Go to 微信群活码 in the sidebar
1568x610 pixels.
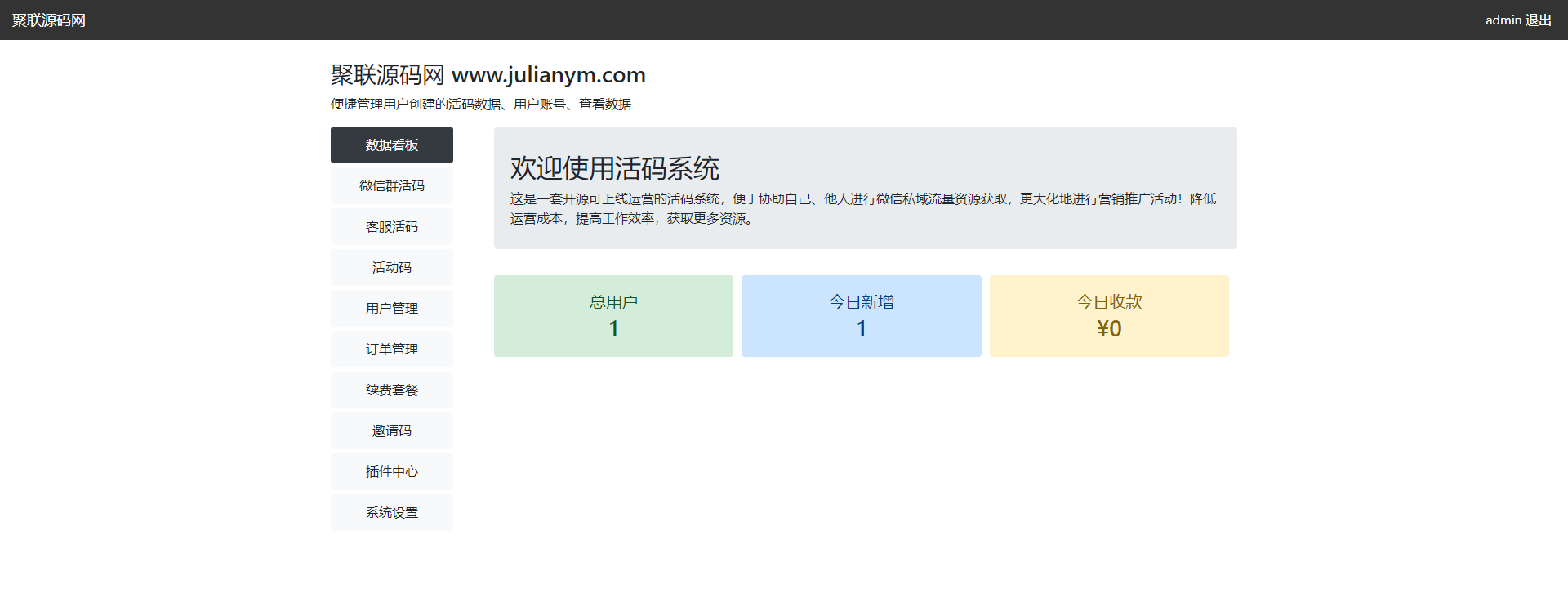(x=392, y=186)
